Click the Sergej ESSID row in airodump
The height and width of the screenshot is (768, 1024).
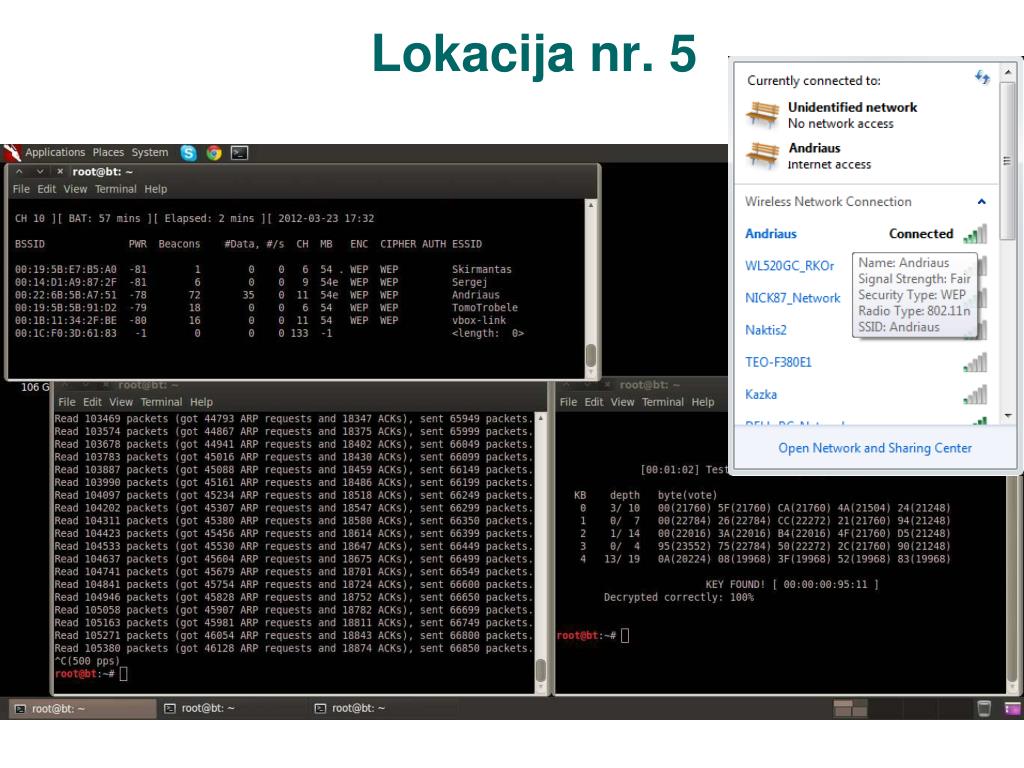251,282
